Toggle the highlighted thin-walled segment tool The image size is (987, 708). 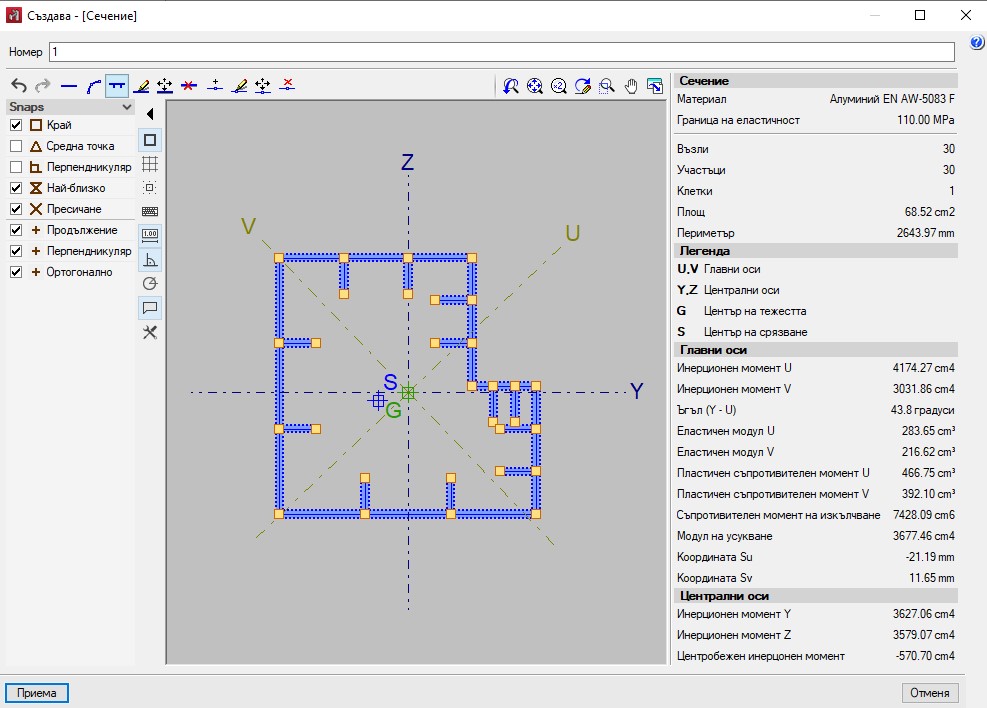coord(117,86)
